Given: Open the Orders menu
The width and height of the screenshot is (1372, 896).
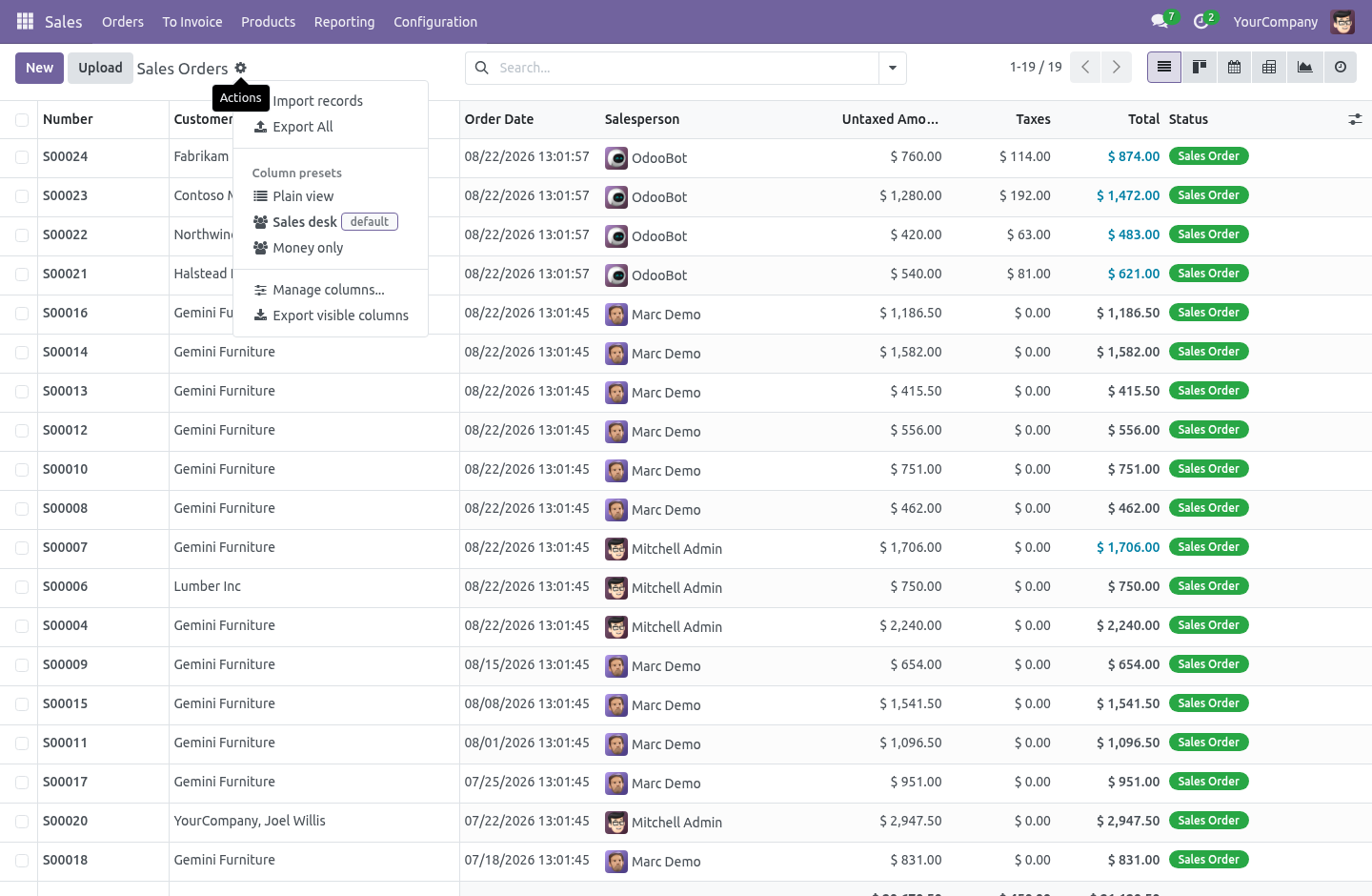Looking at the screenshot, I should [x=123, y=22].
